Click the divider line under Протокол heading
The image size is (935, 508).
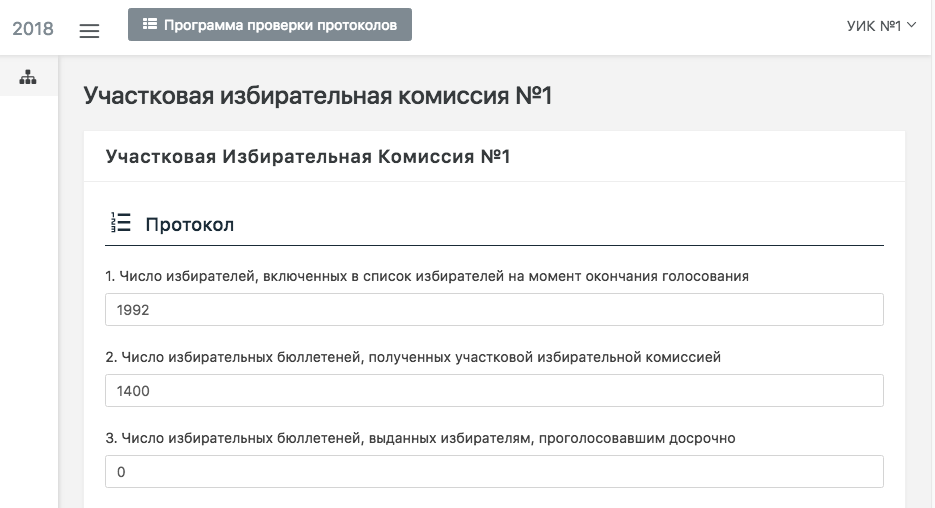494,245
